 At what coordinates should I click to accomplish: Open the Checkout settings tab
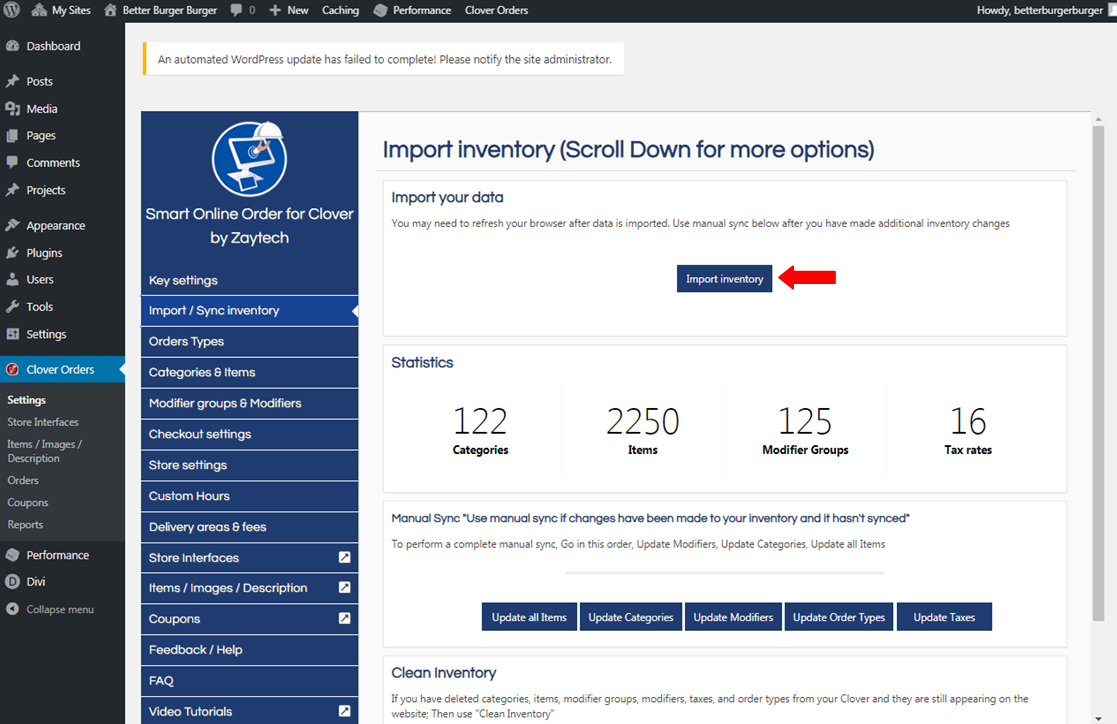click(249, 434)
